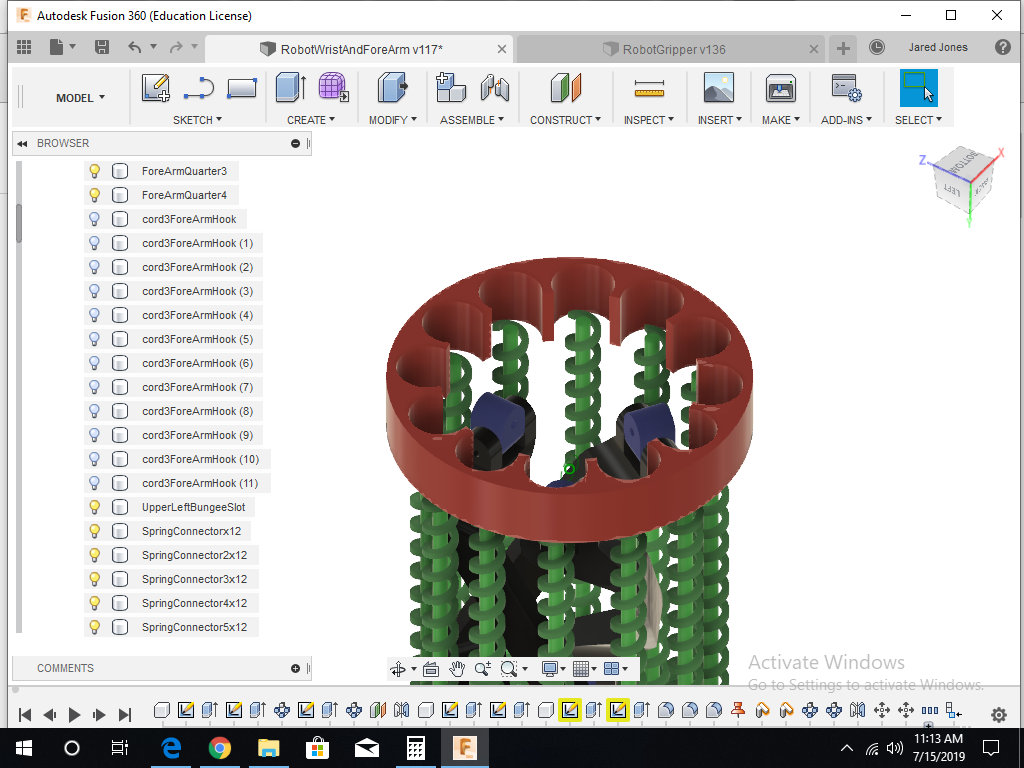Create a Form with purple sculpt icon
This screenshot has height=768, width=1024.
click(x=333, y=88)
